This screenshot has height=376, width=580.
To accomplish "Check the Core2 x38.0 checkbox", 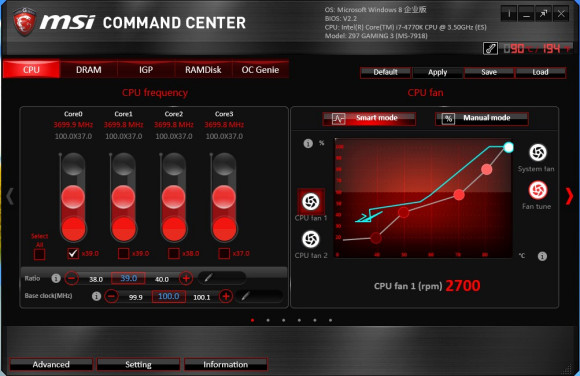I will [174, 254].
